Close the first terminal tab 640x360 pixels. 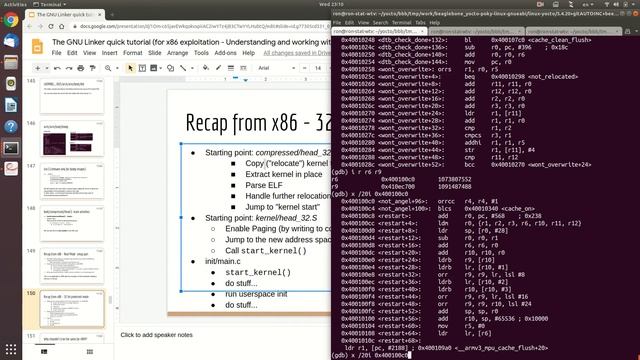422,31
